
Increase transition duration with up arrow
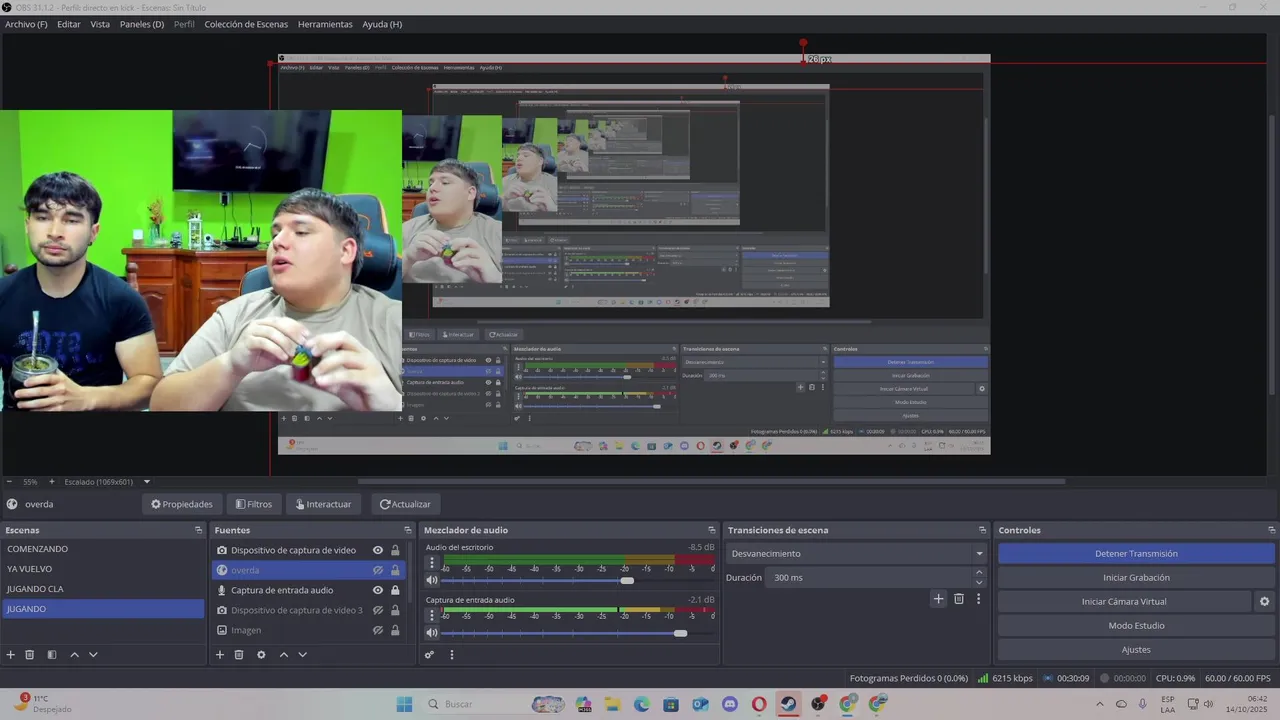tap(979, 573)
